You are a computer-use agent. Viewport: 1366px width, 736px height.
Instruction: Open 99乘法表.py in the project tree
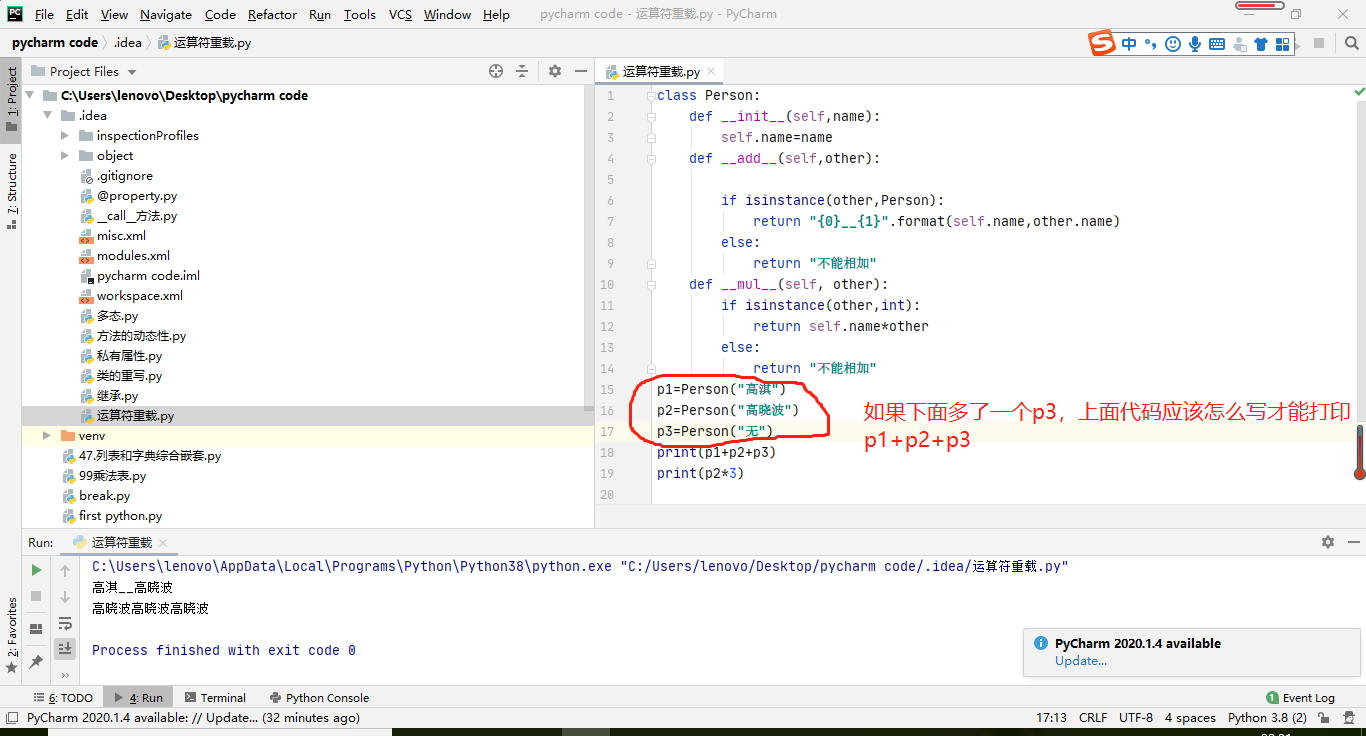pos(112,476)
